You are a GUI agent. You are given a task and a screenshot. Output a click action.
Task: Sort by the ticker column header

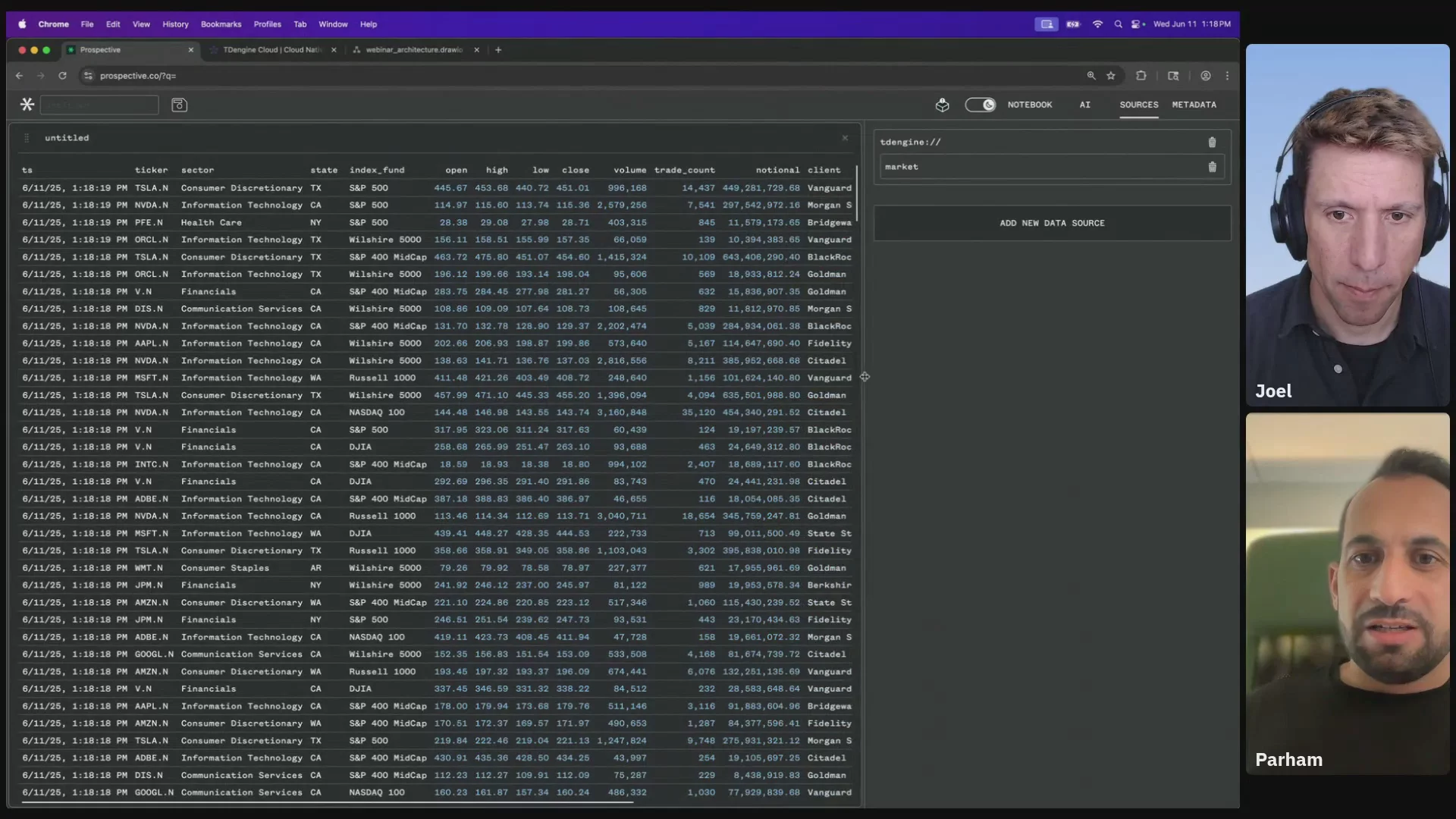click(151, 171)
